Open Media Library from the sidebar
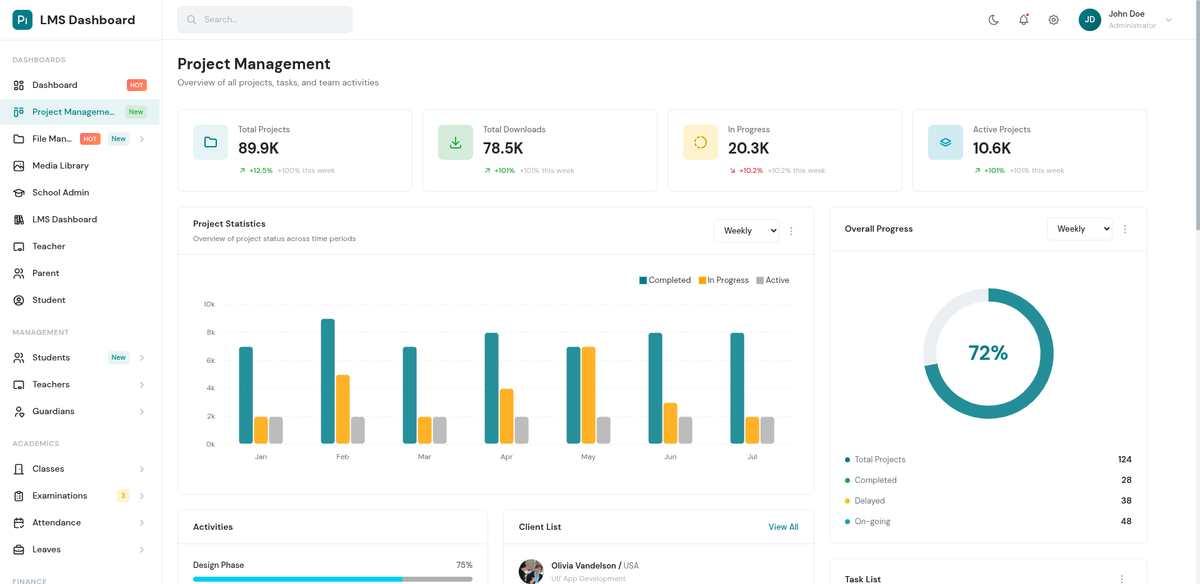1200x584 pixels. [x=60, y=166]
